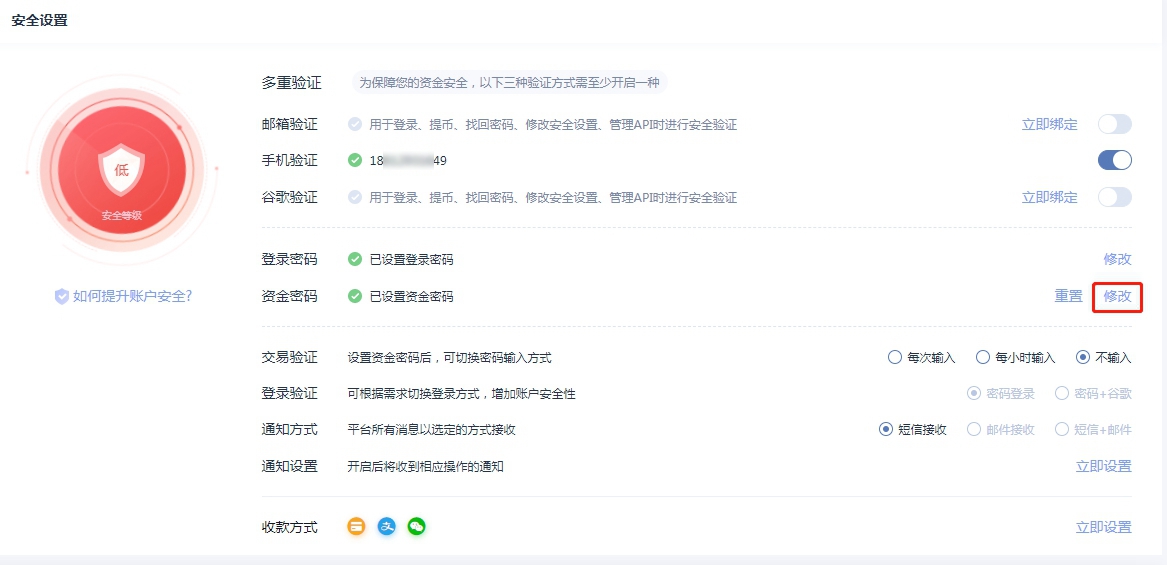Click 修改 for the fund password
The height and width of the screenshot is (565, 1167).
point(1117,296)
